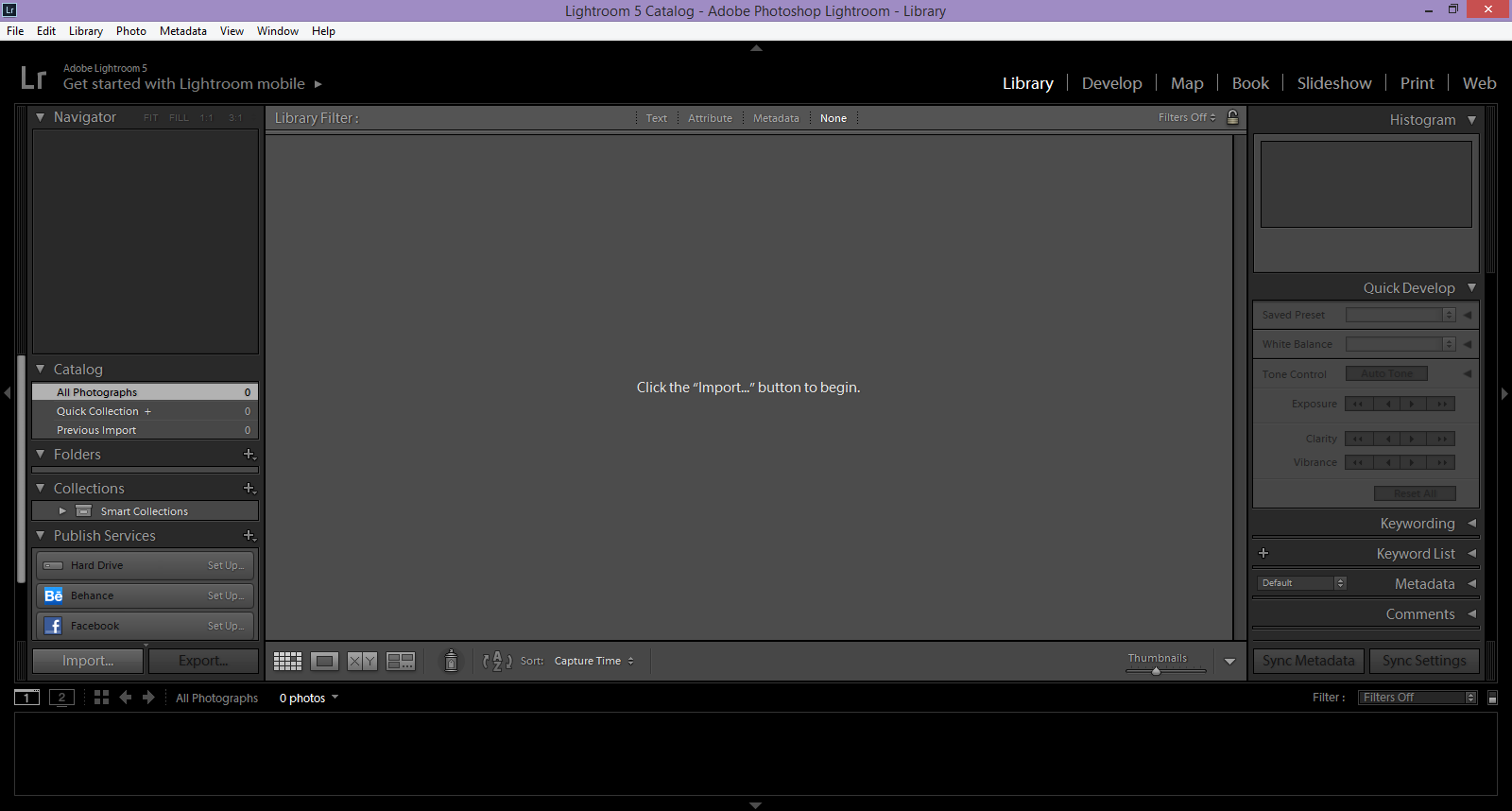Click the Import... button

pos(88,661)
